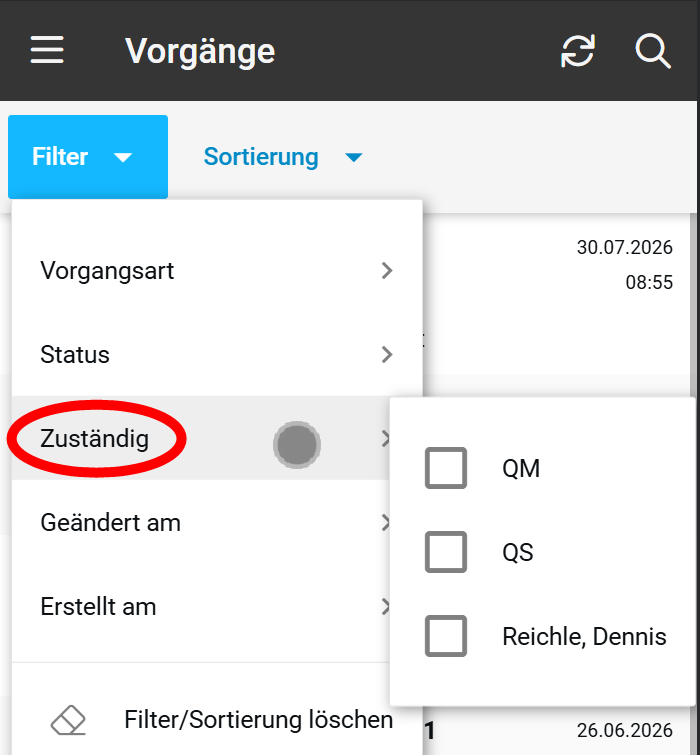Click the Sortierung dropdown arrow
This screenshot has height=755, width=700.
(x=354, y=157)
